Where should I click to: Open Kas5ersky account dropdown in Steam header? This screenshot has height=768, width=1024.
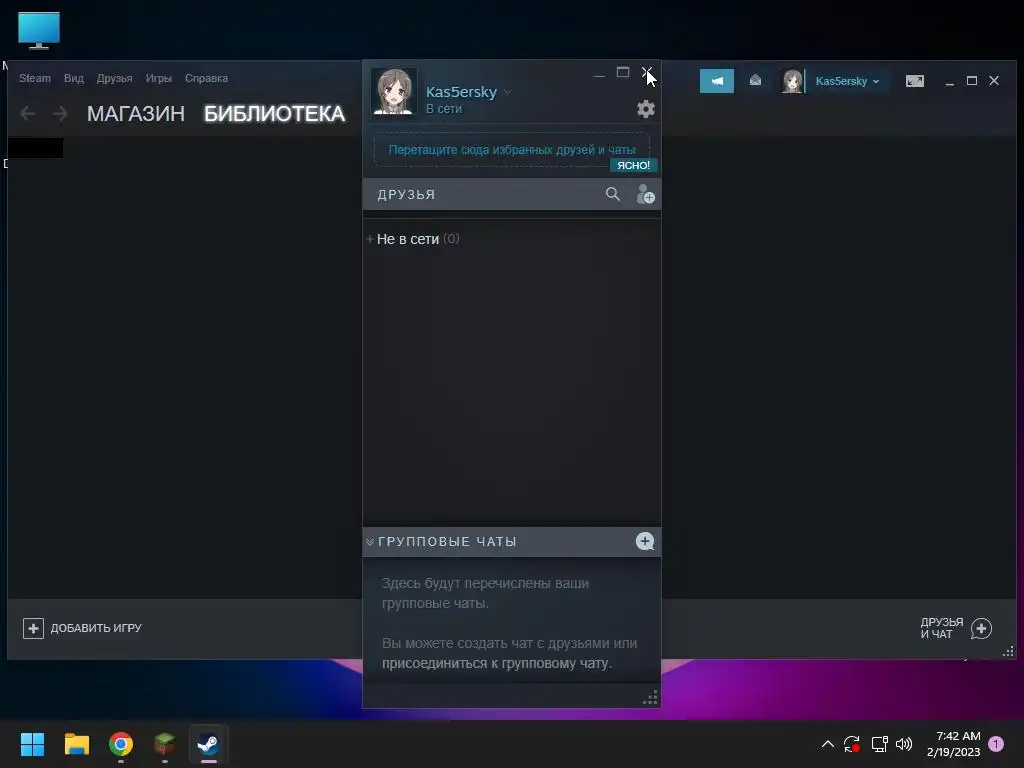[x=876, y=82]
